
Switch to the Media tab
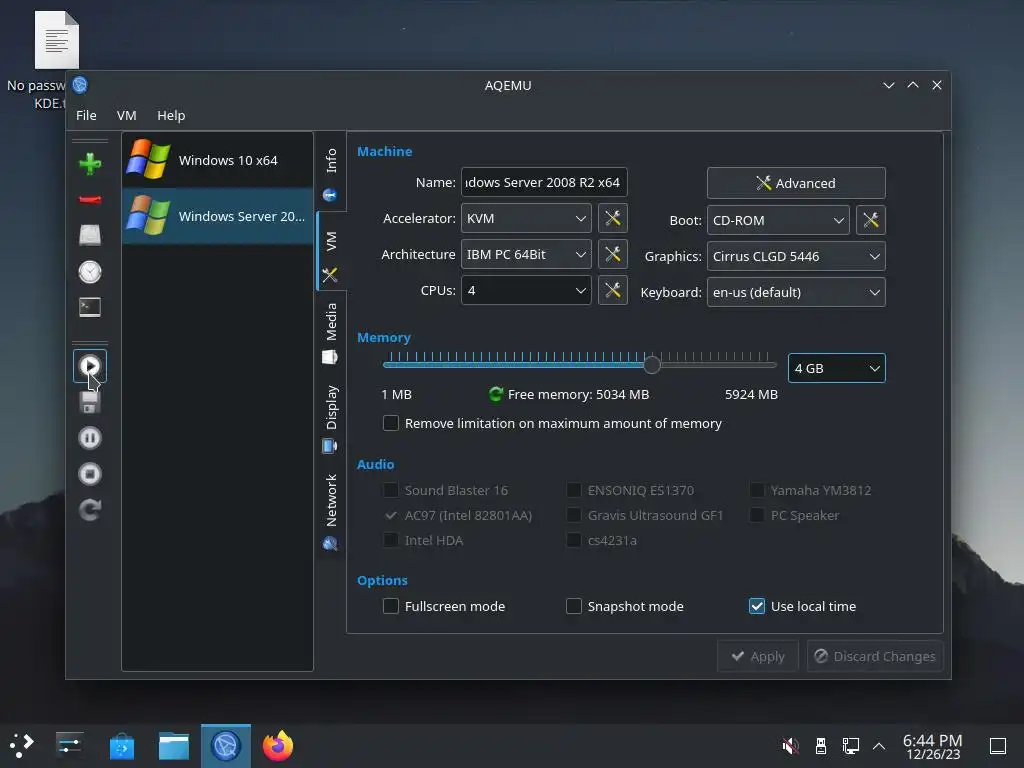click(x=330, y=332)
